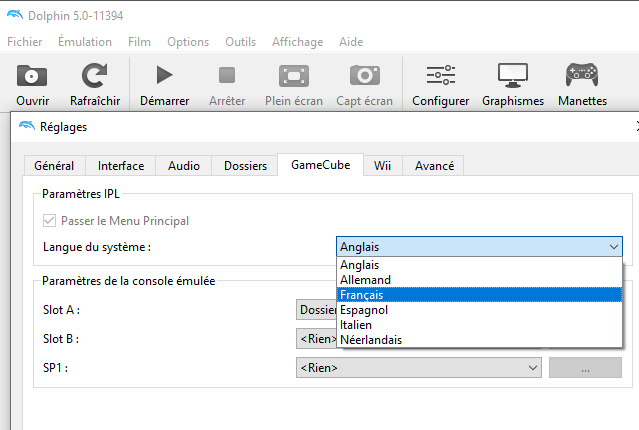This screenshot has height=430, width=639.
Task: Switch to the Avancé tab
Action: [434, 166]
